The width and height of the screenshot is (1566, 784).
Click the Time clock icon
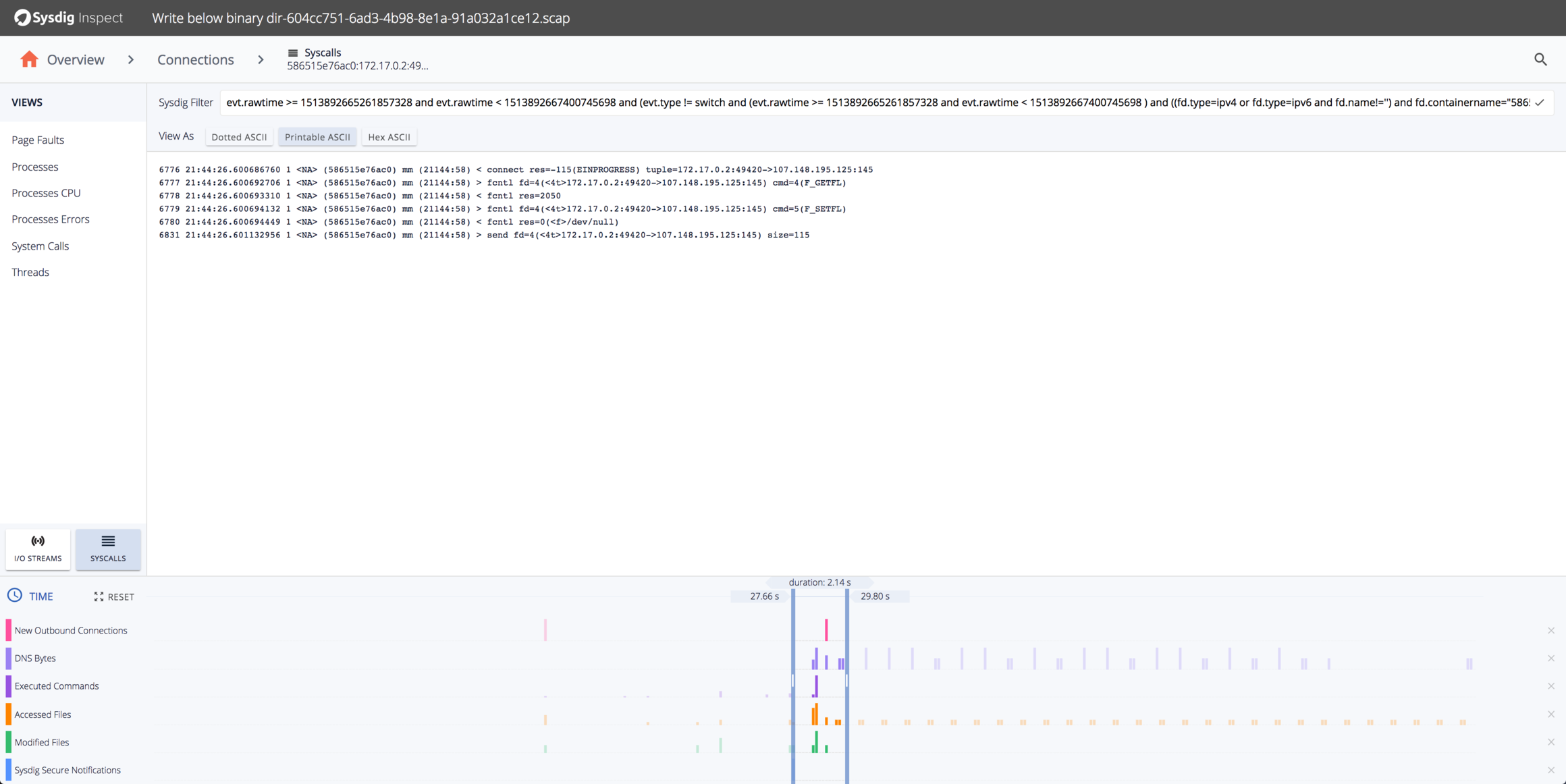(x=14, y=596)
